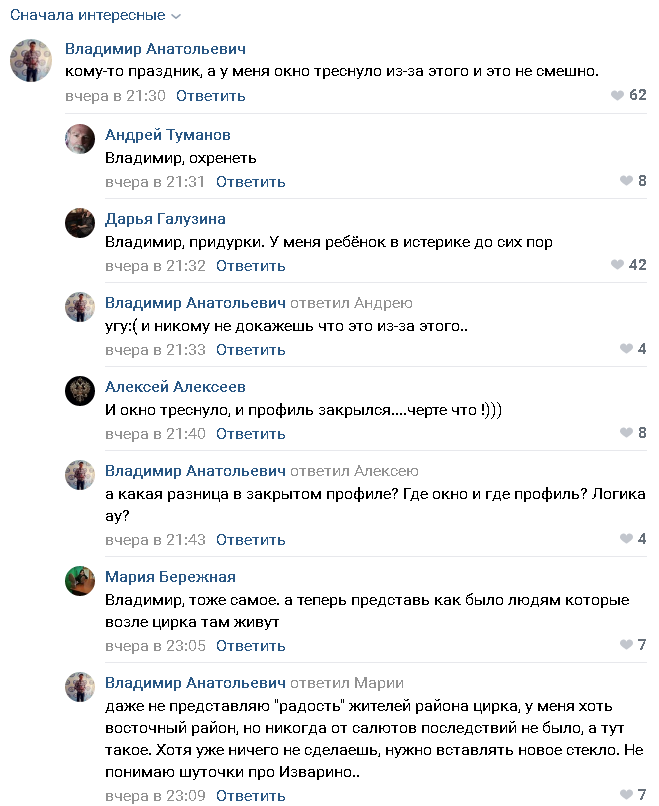Image resolution: width=659 pixels, height=806 pixels.
Task: Like Алексей Алексеев's comment heart
Action: point(627,433)
